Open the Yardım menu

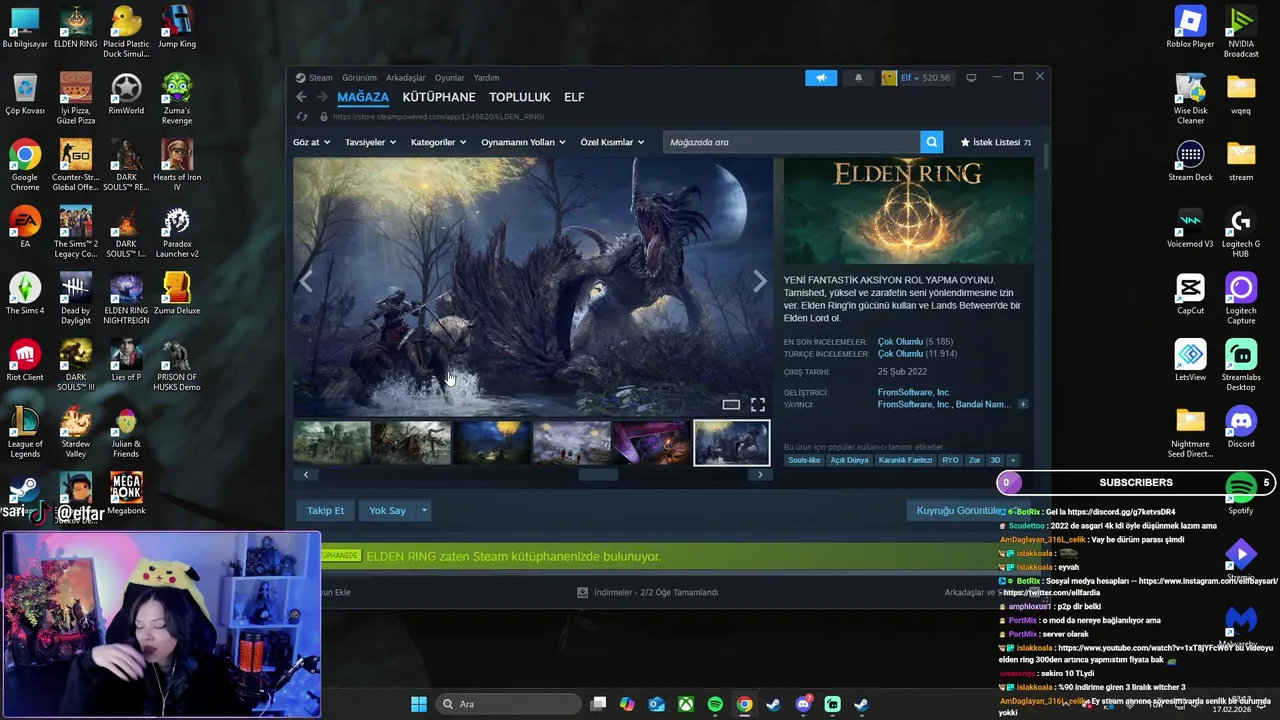(x=486, y=77)
